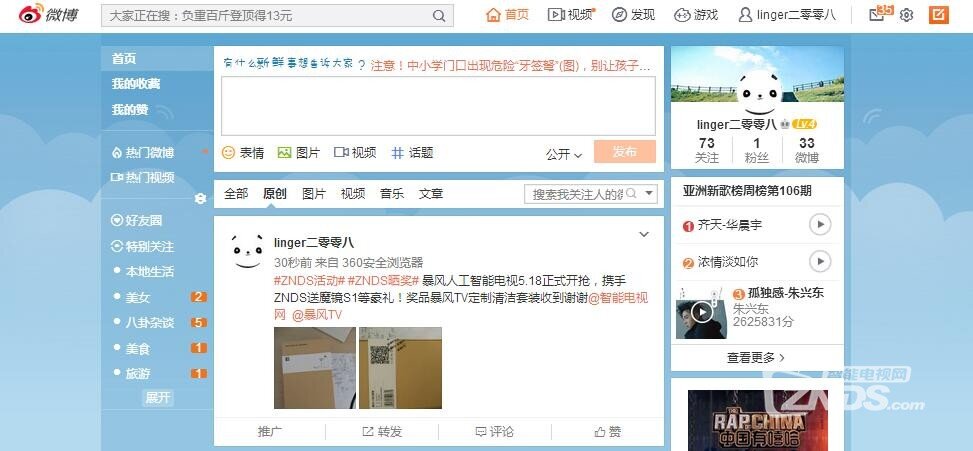973x451 pixels.
Task: Select the 文章 feed tab
Action: point(431,194)
